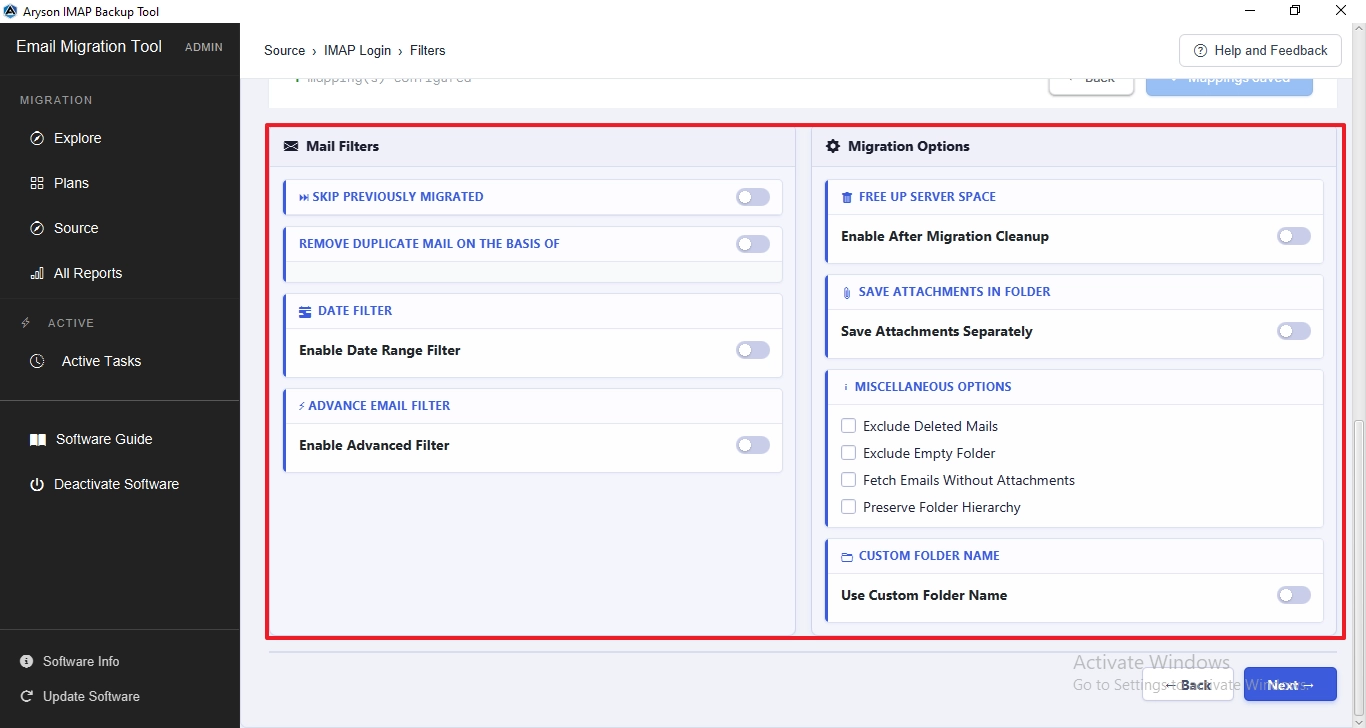
Task: Click the Mail Filters envelope icon
Action: pyautogui.click(x=291, y=146)
